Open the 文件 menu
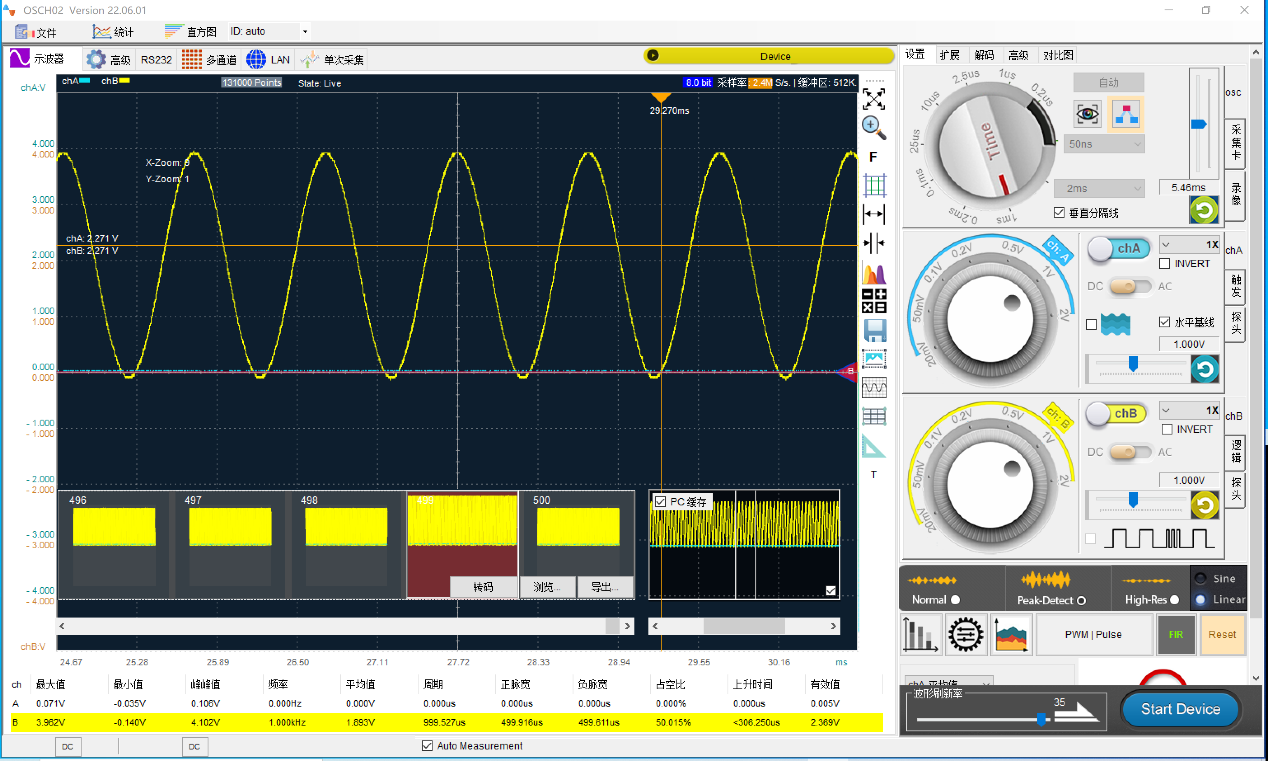This screenshot has height=761, width=1268. tap(36, 32)
